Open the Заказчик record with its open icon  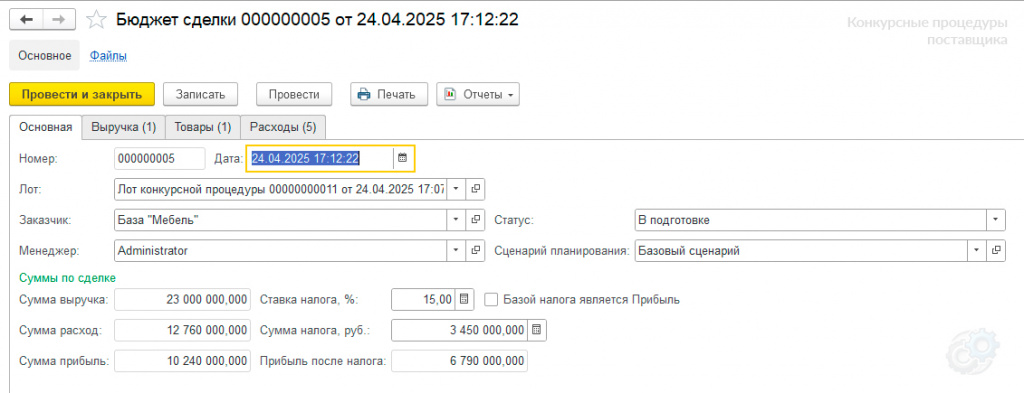click(x=476, y=220)
